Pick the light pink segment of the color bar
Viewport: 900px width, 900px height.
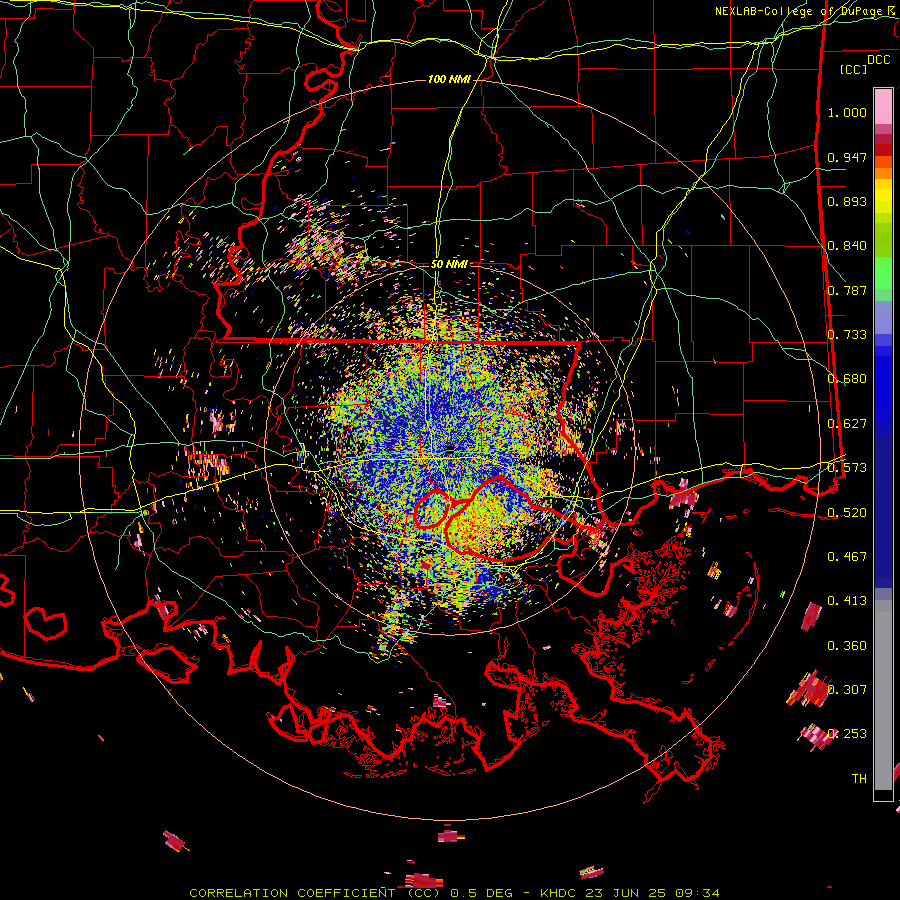(883, 107)
